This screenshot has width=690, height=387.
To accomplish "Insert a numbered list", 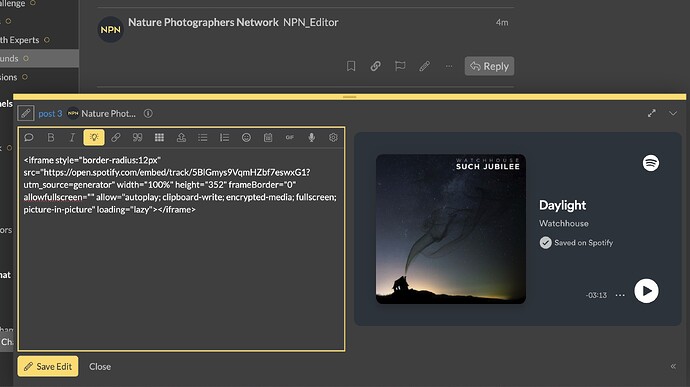I will 224,137.
